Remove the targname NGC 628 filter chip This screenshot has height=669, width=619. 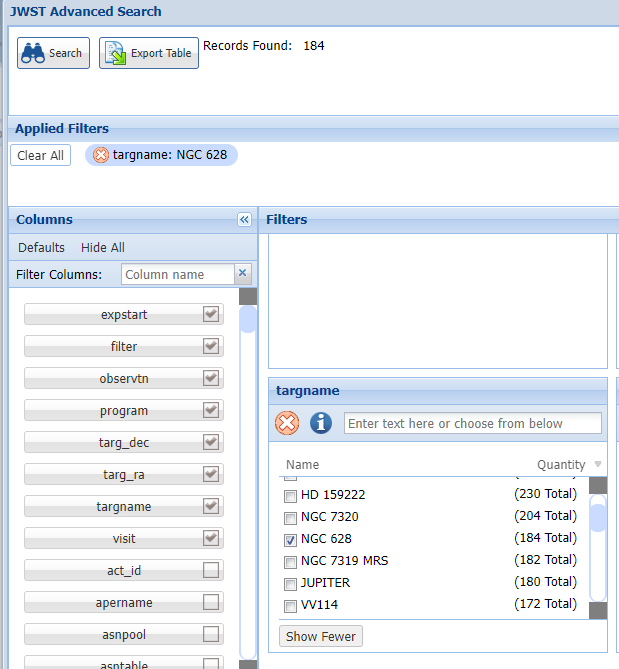pyautogui.click(x=101, y=155)
